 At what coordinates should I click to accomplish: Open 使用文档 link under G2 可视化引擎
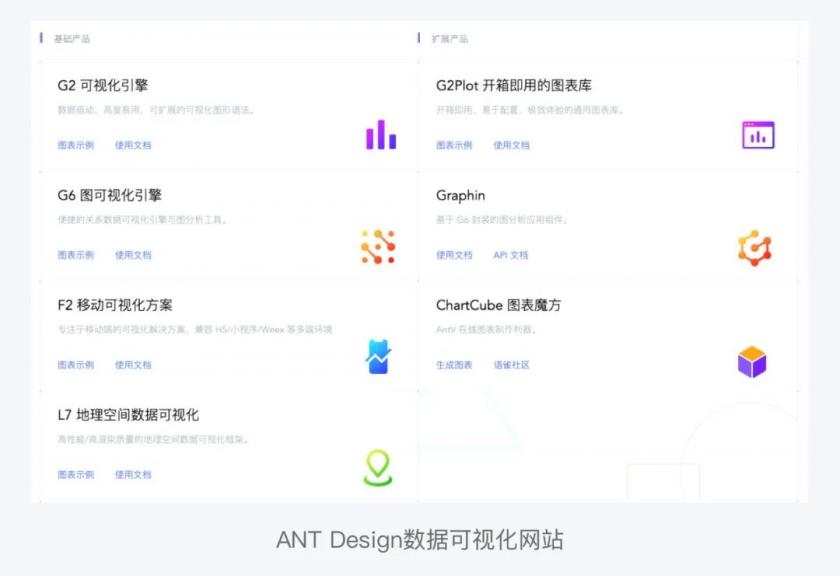133,145
